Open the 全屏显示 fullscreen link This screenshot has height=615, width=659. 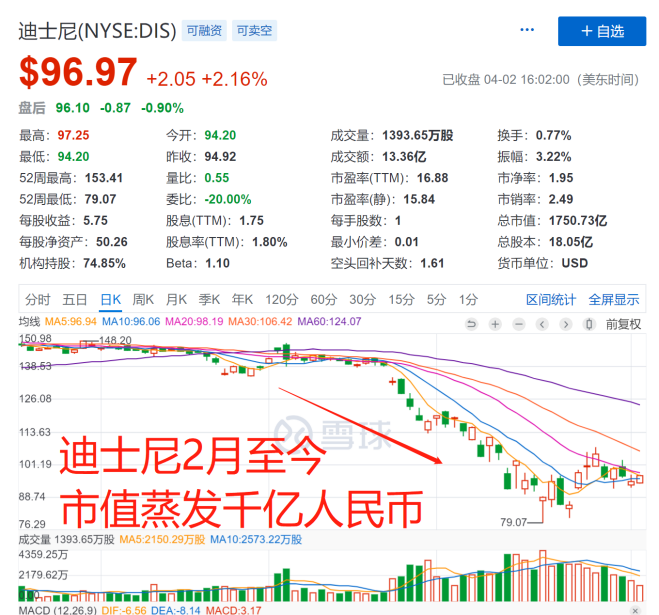click(614, 300)
